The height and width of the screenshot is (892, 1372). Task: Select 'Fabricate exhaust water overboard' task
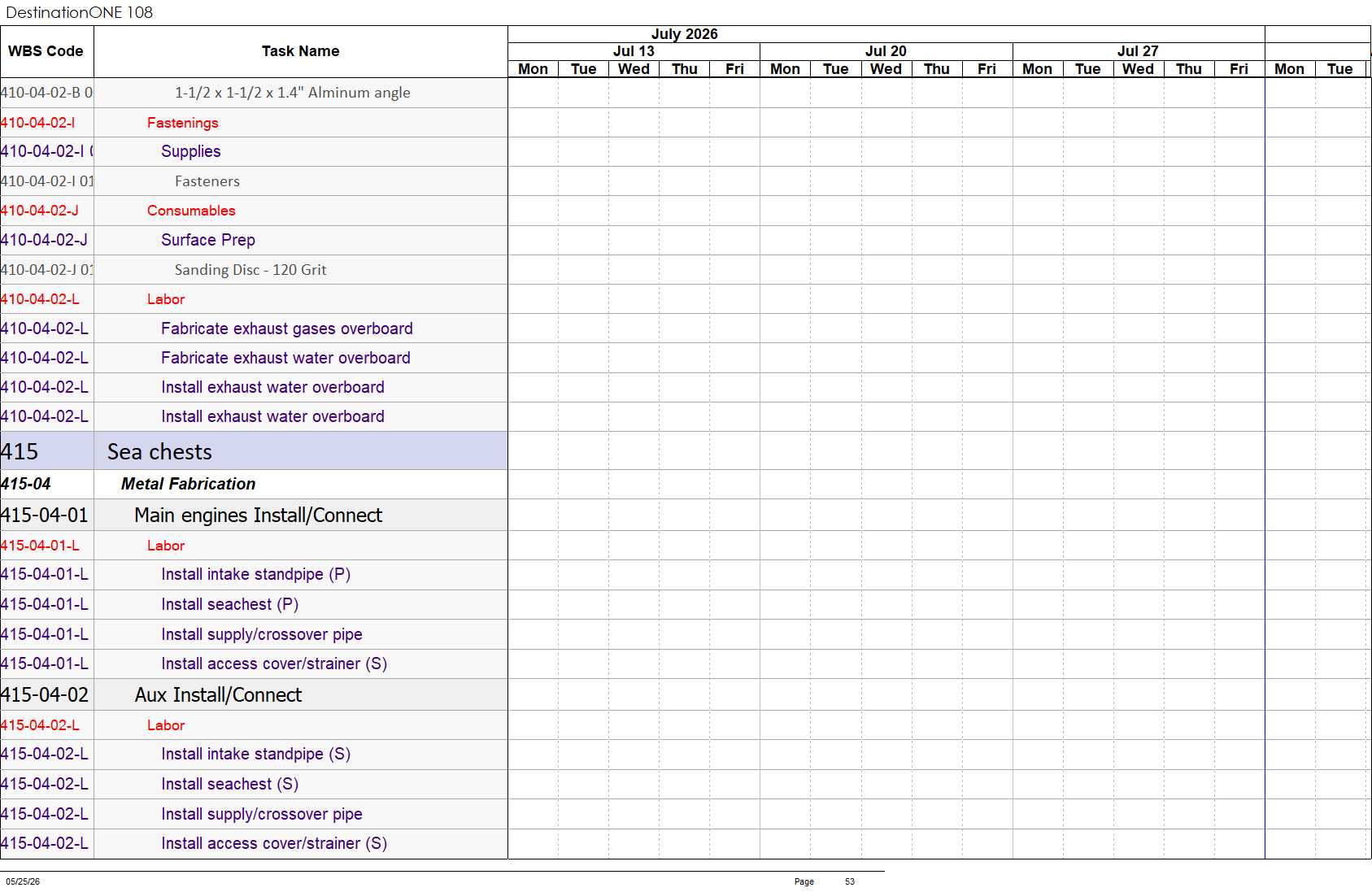285,358
